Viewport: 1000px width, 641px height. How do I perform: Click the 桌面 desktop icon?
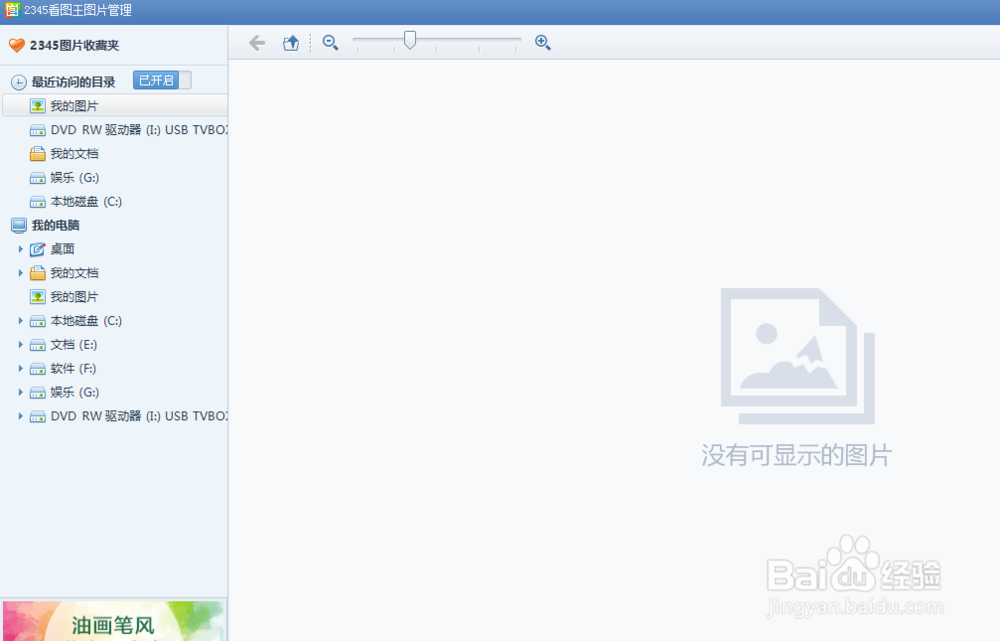coord(38,249)
